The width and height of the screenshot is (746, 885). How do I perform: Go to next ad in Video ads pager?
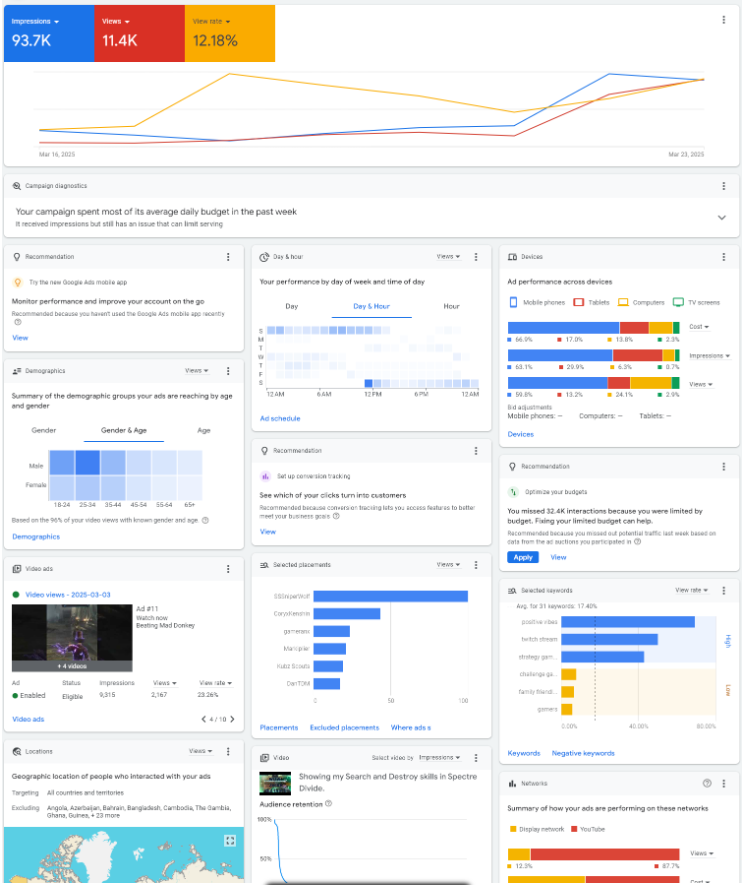(x=233, y=719)
